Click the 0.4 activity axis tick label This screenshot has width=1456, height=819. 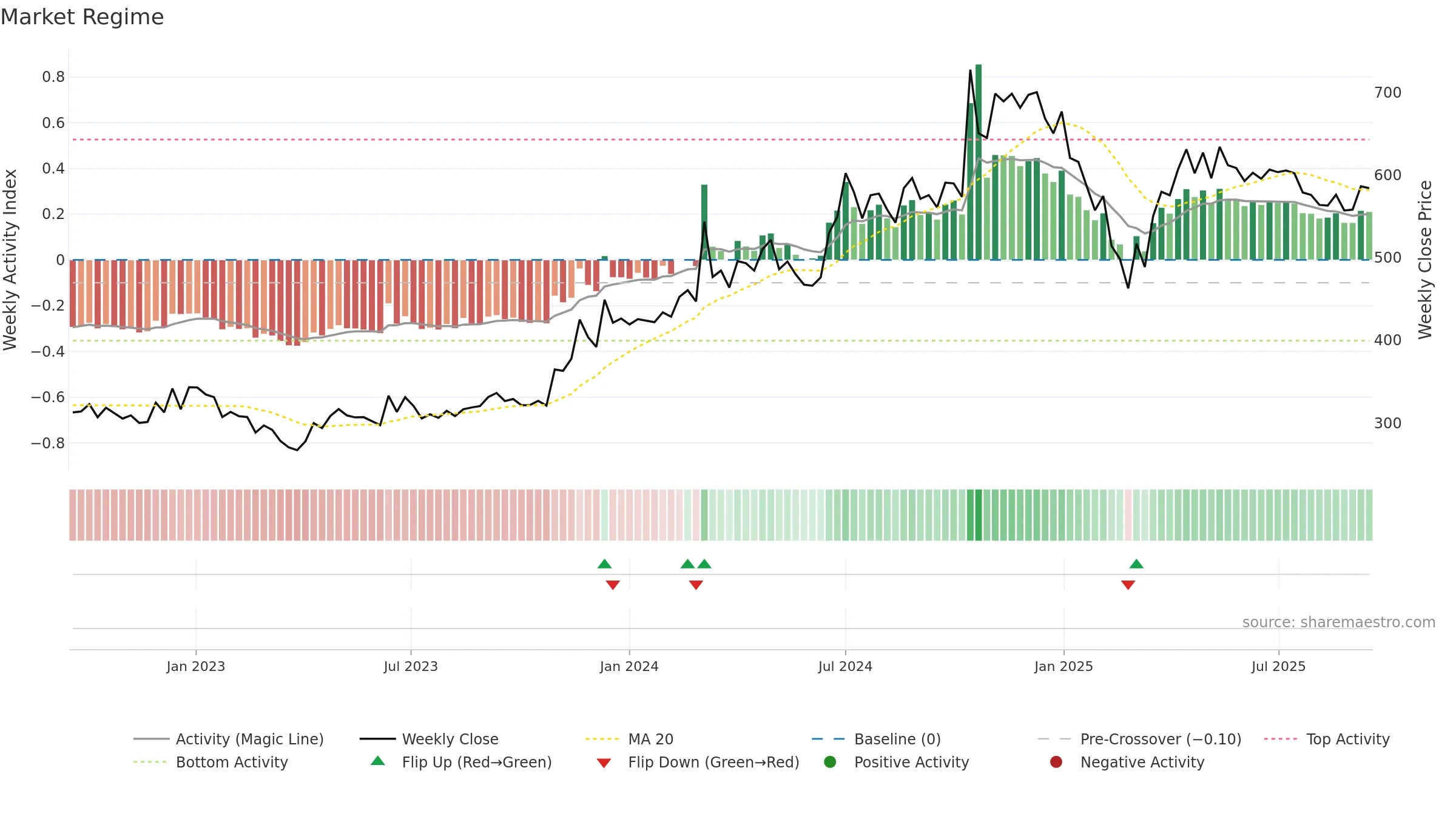pos(53,169)
